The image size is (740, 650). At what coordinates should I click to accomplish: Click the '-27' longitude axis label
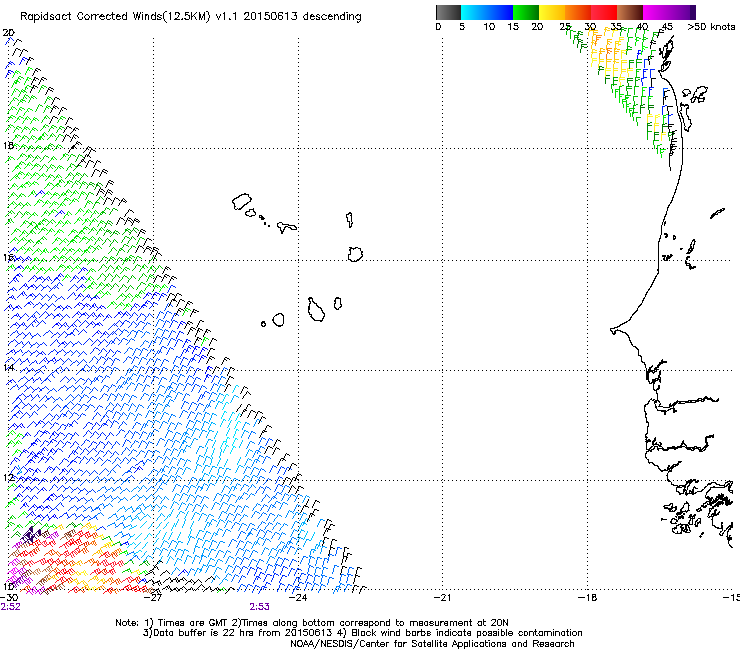point(153,597)
